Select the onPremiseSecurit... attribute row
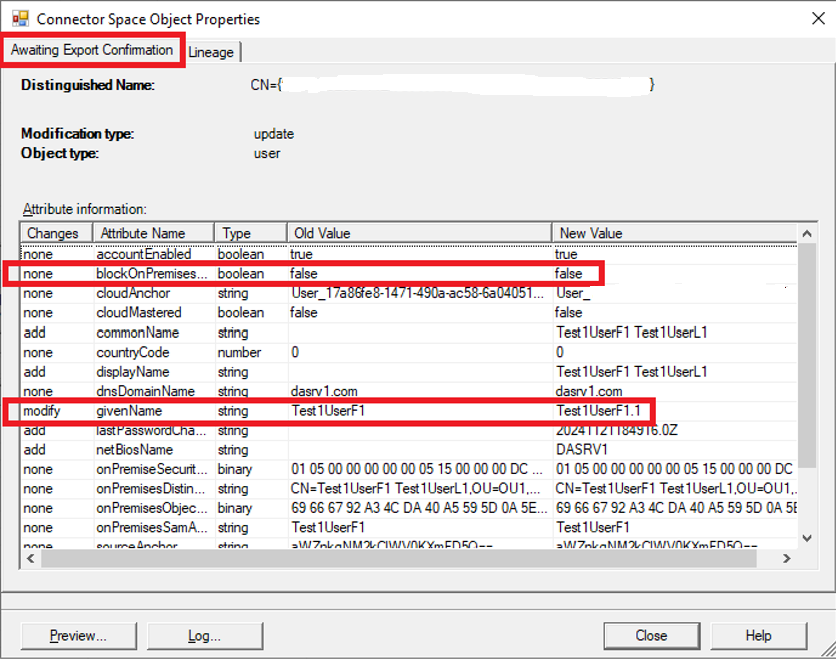This screenshot has height=660, width=836. [x=409, y=469]
